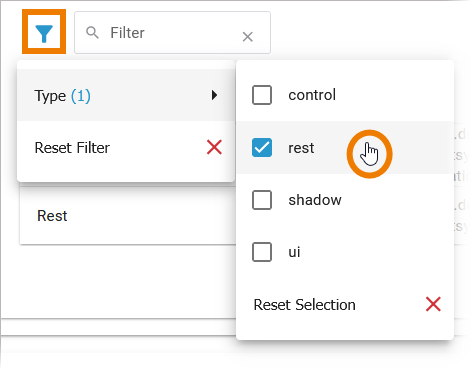The width and height of the screenshot is (472, 370).
Task: Select the ui label text
Action: coord(294,252)
